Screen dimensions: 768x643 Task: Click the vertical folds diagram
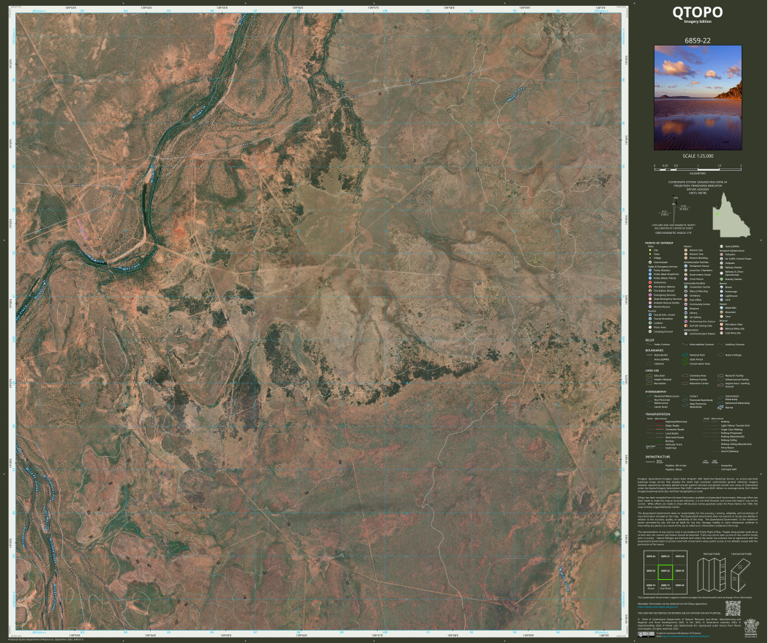click(711, 575)
